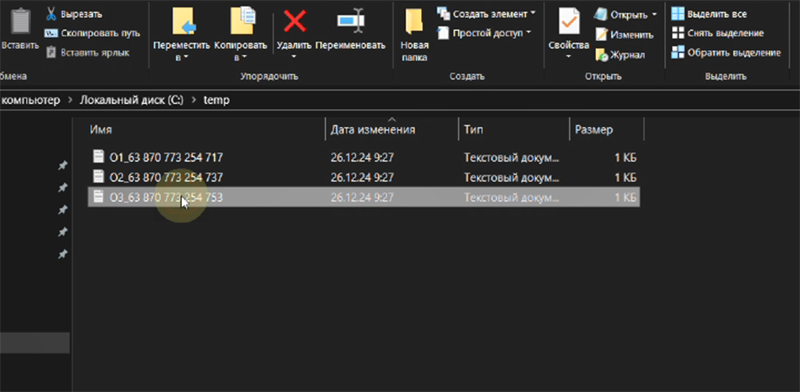Click the Открыть button

point(625,15)
